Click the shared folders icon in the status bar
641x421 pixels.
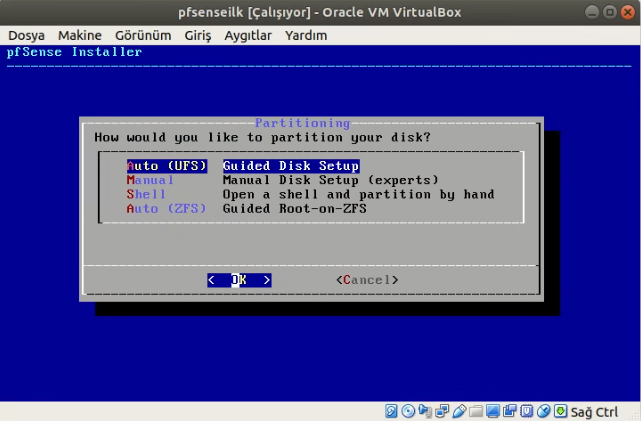(476, 411)
